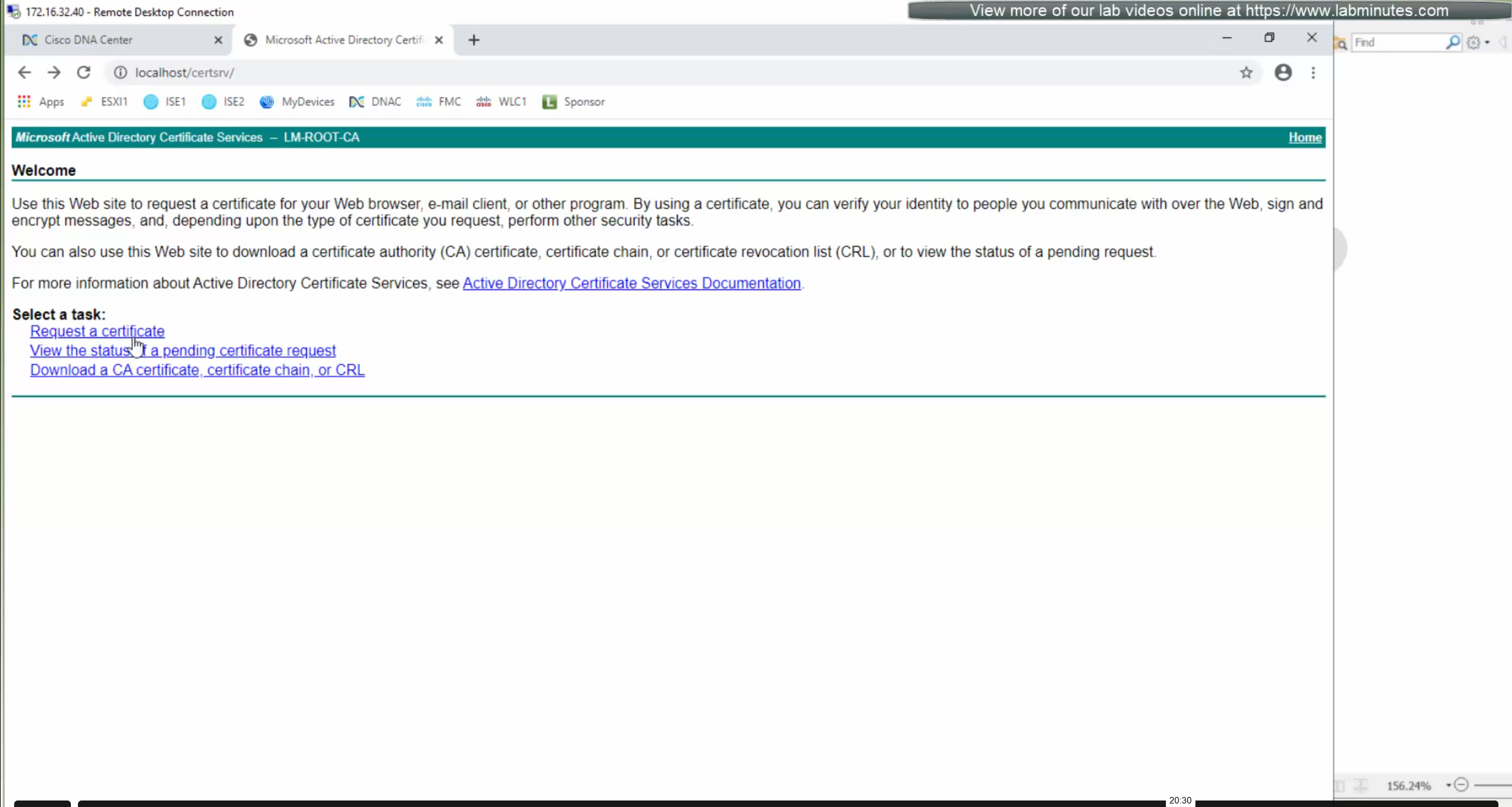Expand the gear settings dropdown
This screenshot has height=807, width=1512.
(x=1487, y=43)
